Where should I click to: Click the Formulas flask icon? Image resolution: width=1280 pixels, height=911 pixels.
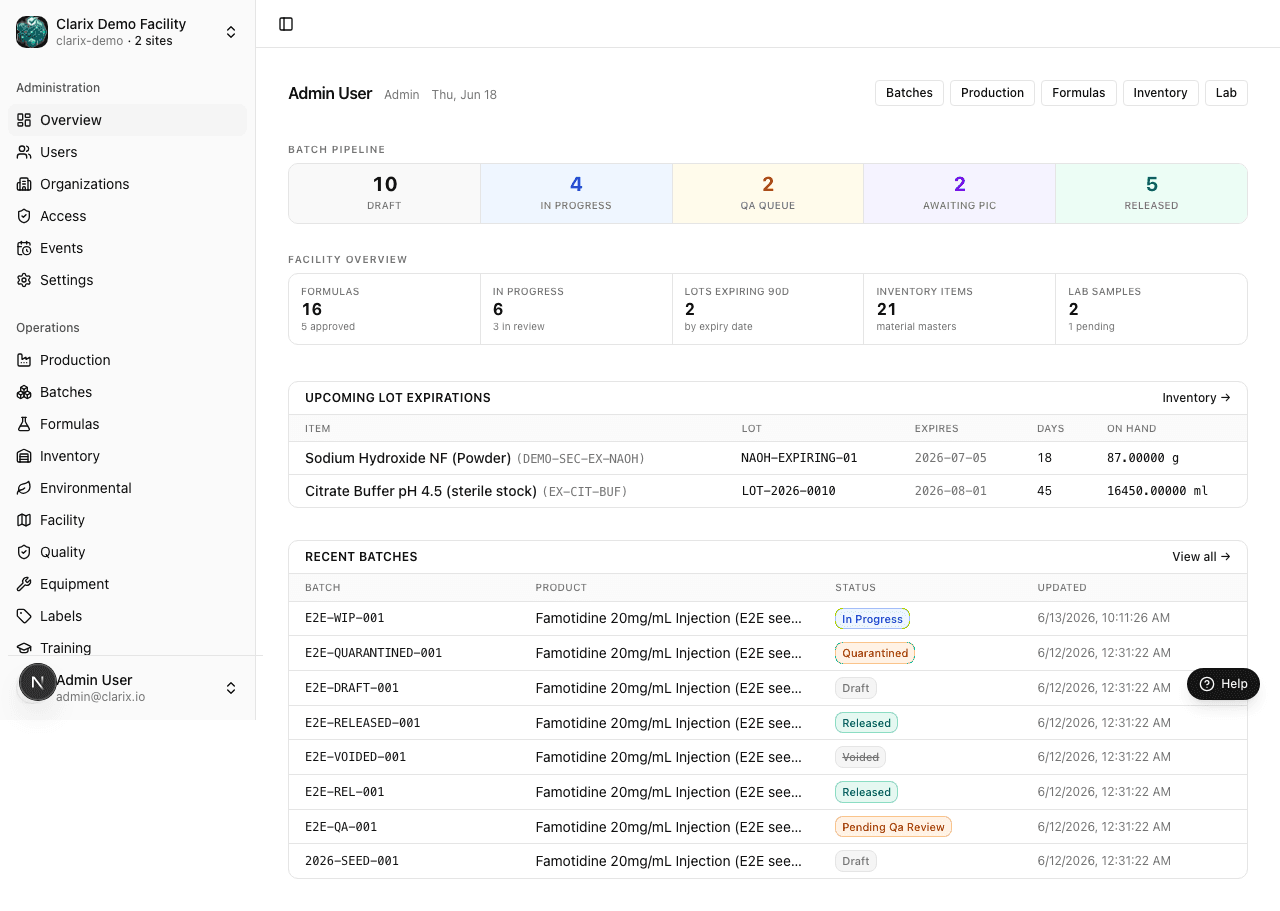coord(24,424)
